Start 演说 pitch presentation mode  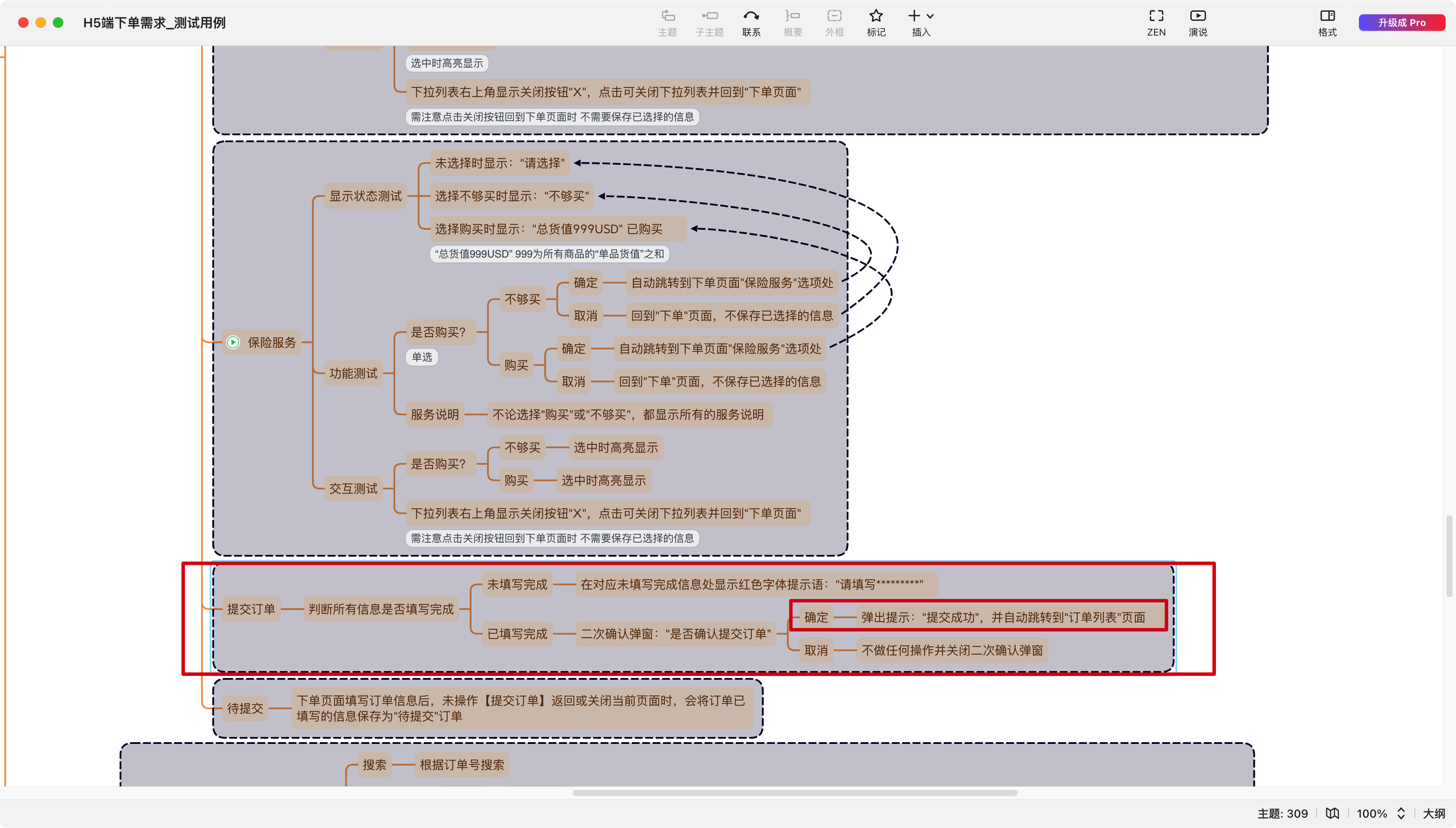[1197, 16]
